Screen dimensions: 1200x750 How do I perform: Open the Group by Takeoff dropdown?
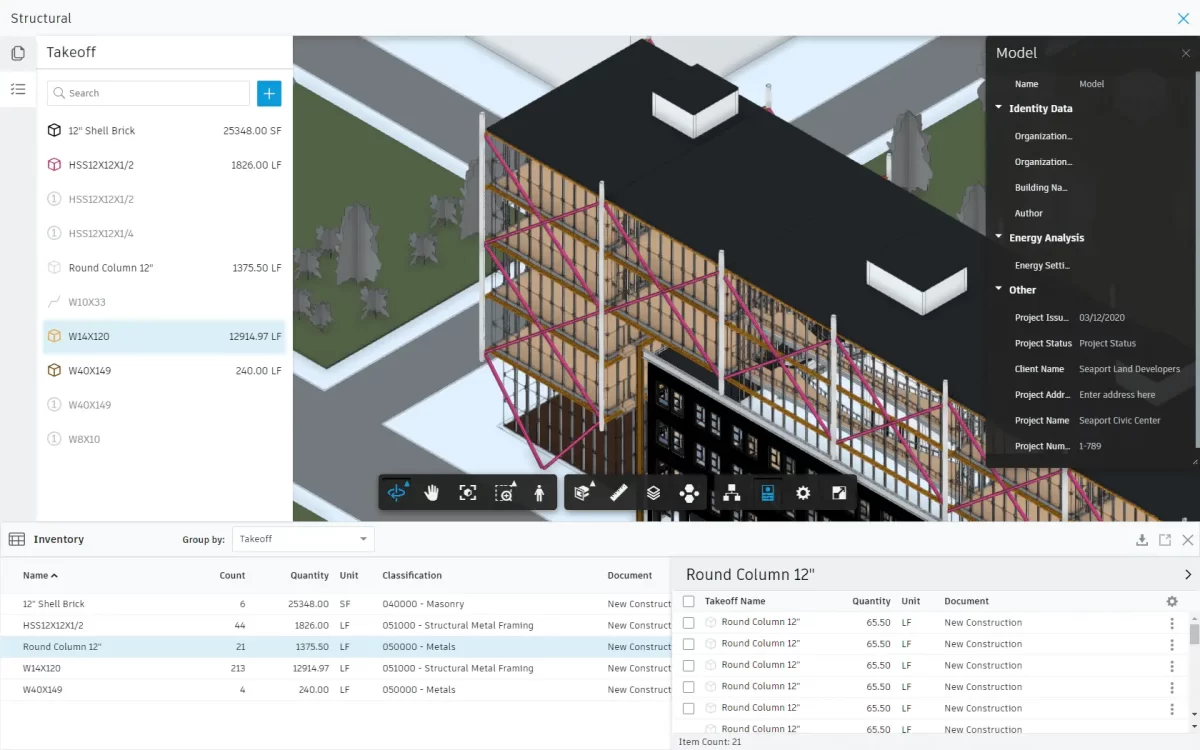(303, 539)
